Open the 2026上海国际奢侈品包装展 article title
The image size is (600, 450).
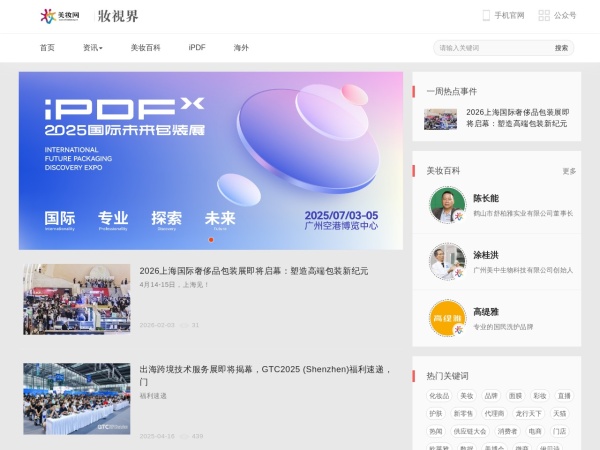tap(254, 271)
